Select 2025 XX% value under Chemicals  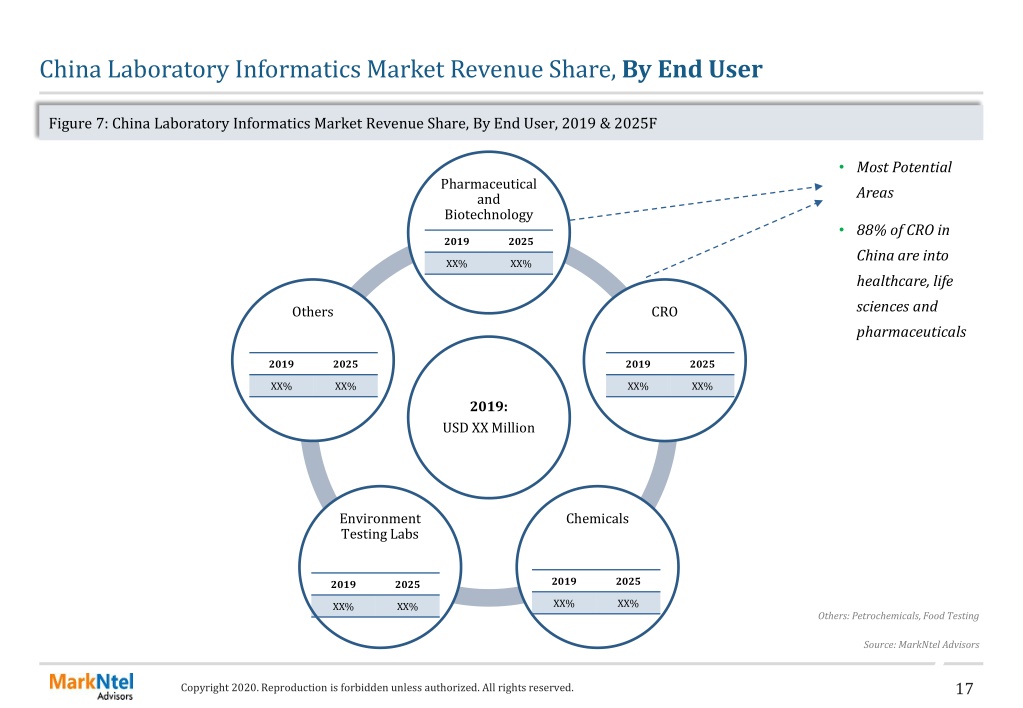[x=628, y=604]
